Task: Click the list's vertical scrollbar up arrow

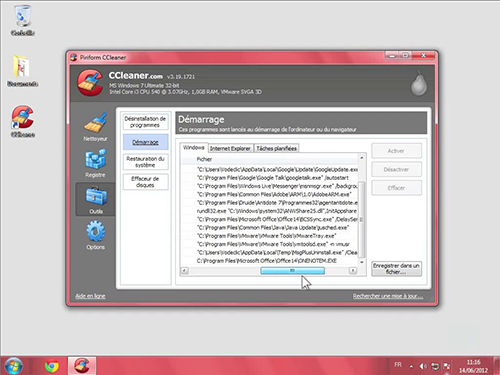Action: click(362, 157)
